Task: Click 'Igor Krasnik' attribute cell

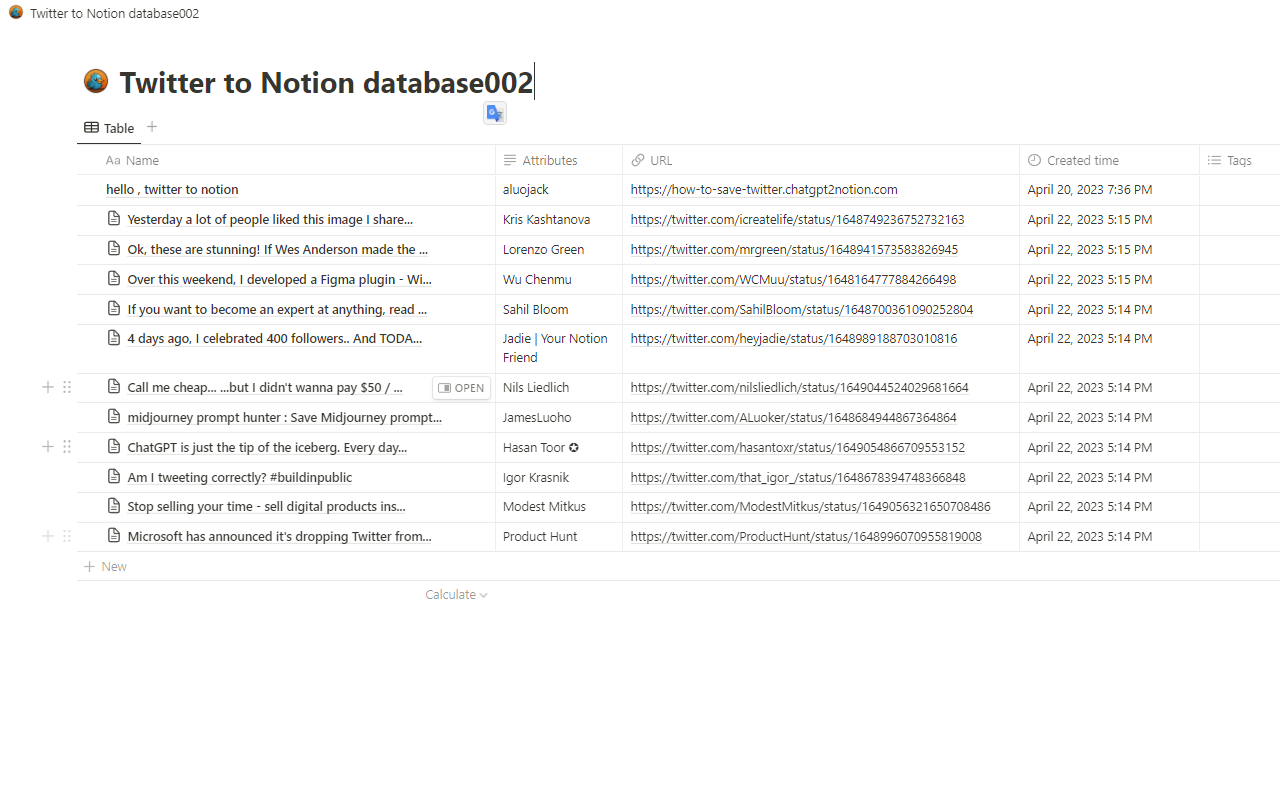Action: pos(559,477)
